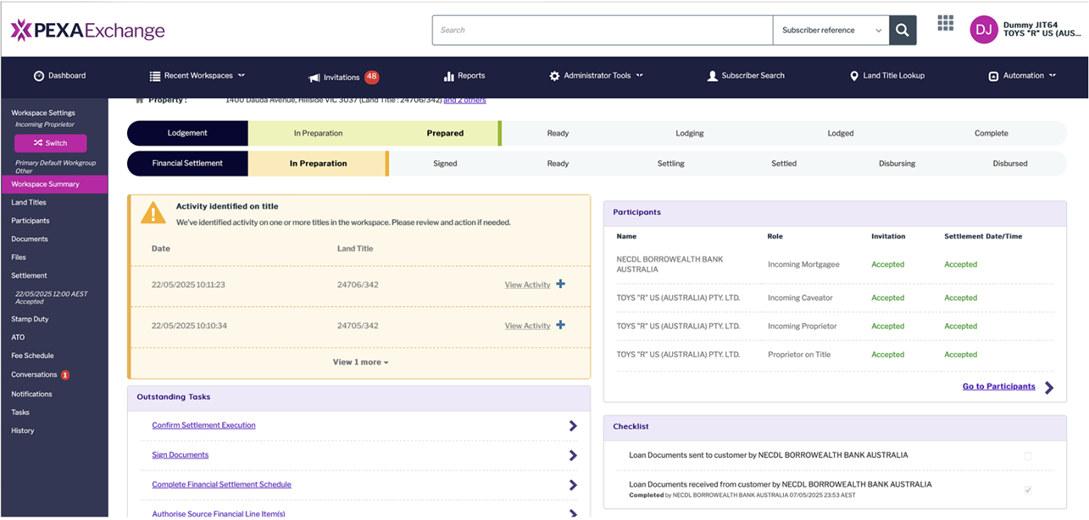Image resolution: width=1089 pixels, height=520 pixels.
Task: Click the Automation square icon
Action: (993, 76)
